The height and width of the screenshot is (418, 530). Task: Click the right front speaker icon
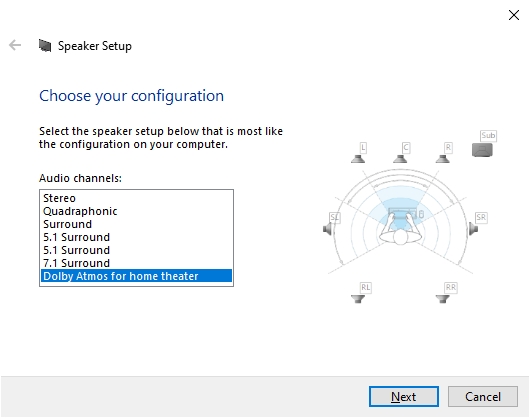pos(442,159)
